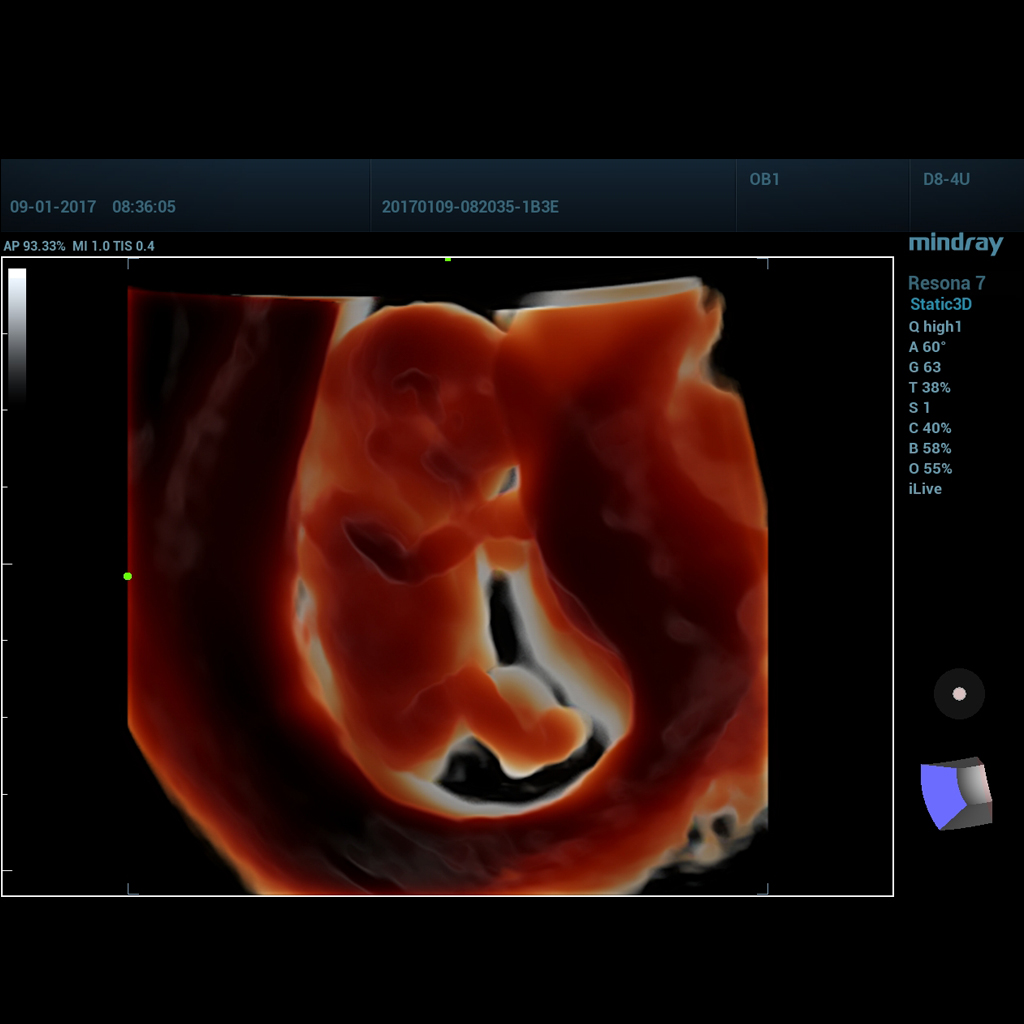Select the iLive rendering mode label
Image resolution: width=1024 pixels, height=1024 pixels.
(x=925, y=489)
